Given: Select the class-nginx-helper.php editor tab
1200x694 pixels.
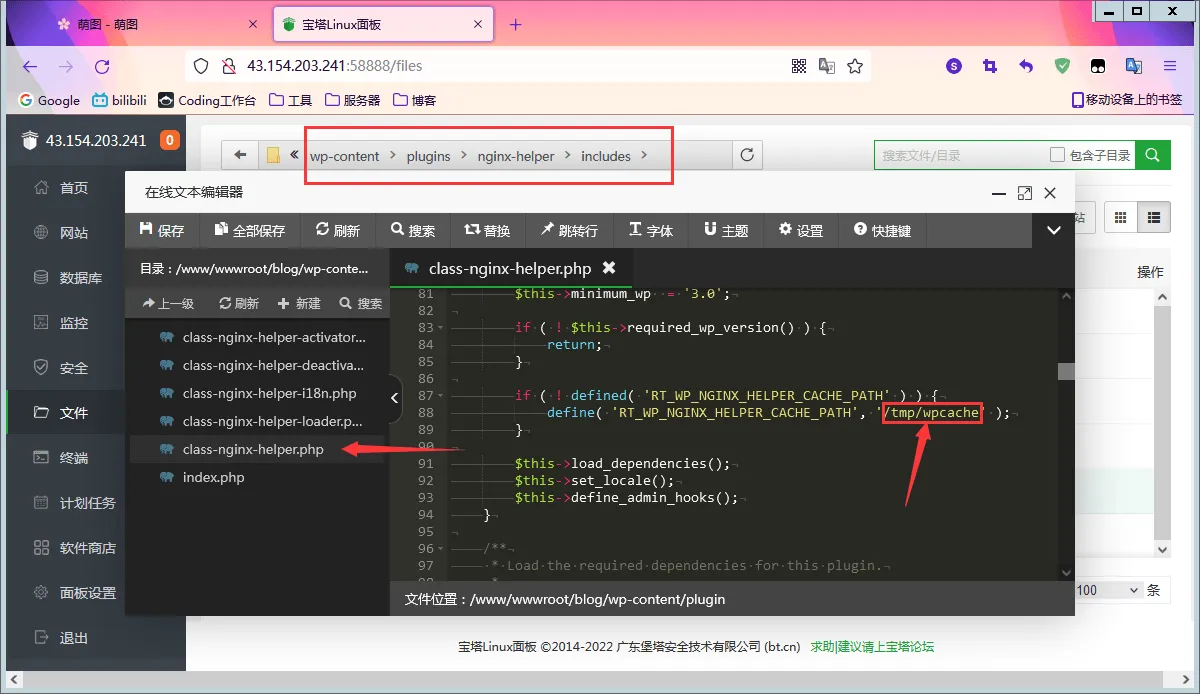Looking at the screenshot, I should pyautogui.click(x=511, y=268).
